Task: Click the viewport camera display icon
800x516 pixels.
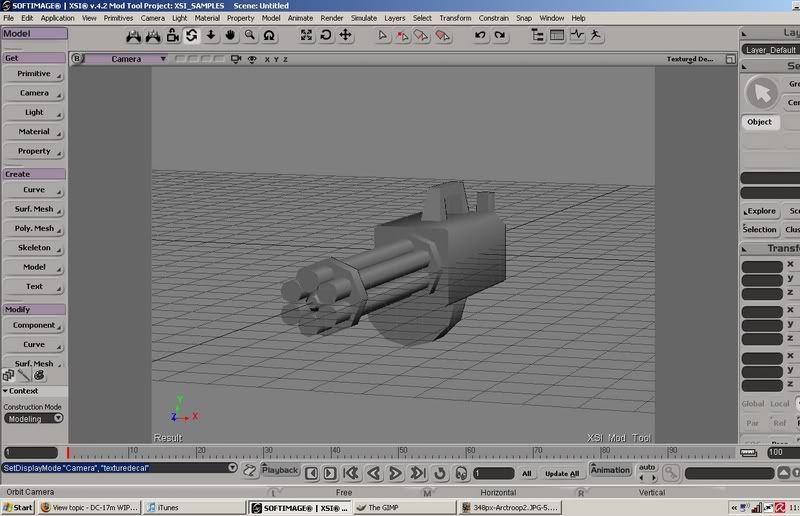Action: tap(236, 59)
